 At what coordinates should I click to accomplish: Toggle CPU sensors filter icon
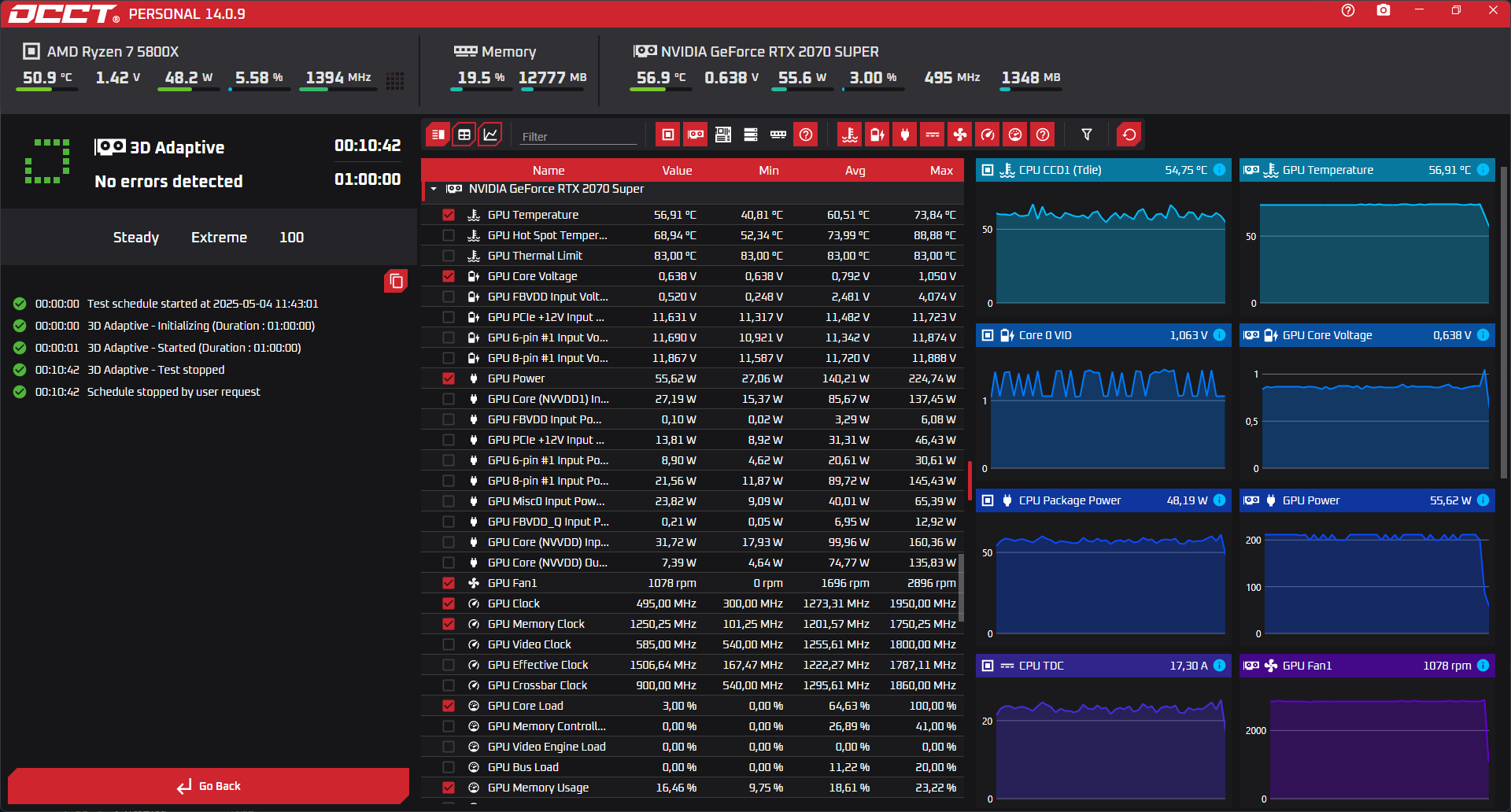pyautogui.click(x=668, y=135)
